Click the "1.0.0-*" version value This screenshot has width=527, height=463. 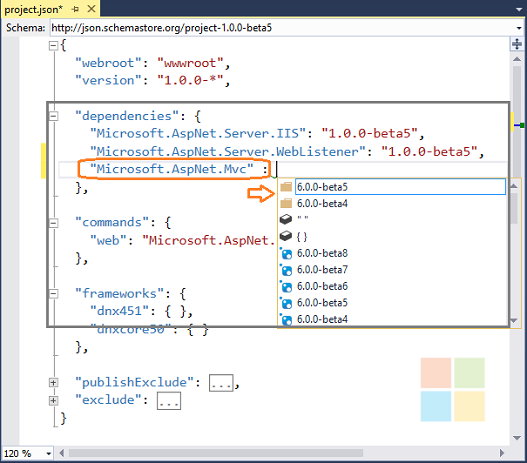(x=190, y=80)
